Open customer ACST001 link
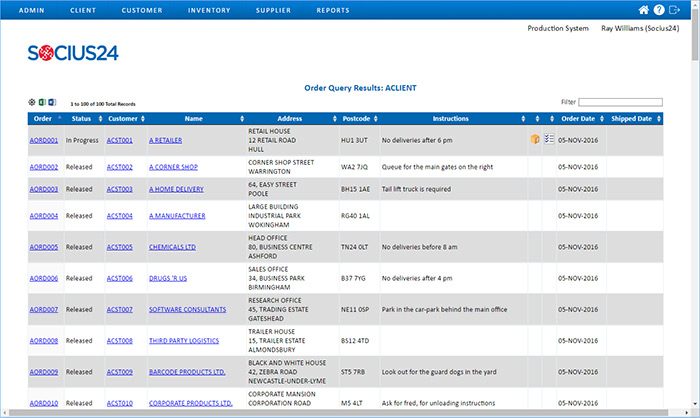Image resolution: width=700 pixels, height=418 pixels. click(120, 140)
